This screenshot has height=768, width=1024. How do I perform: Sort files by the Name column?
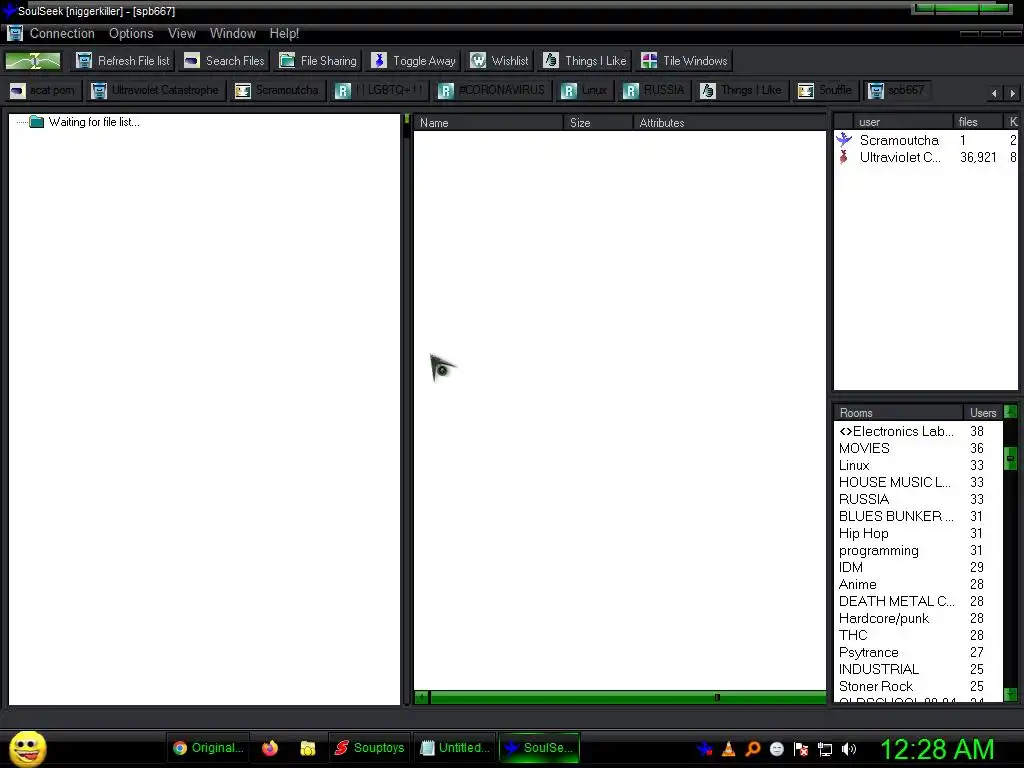(488, 123)
